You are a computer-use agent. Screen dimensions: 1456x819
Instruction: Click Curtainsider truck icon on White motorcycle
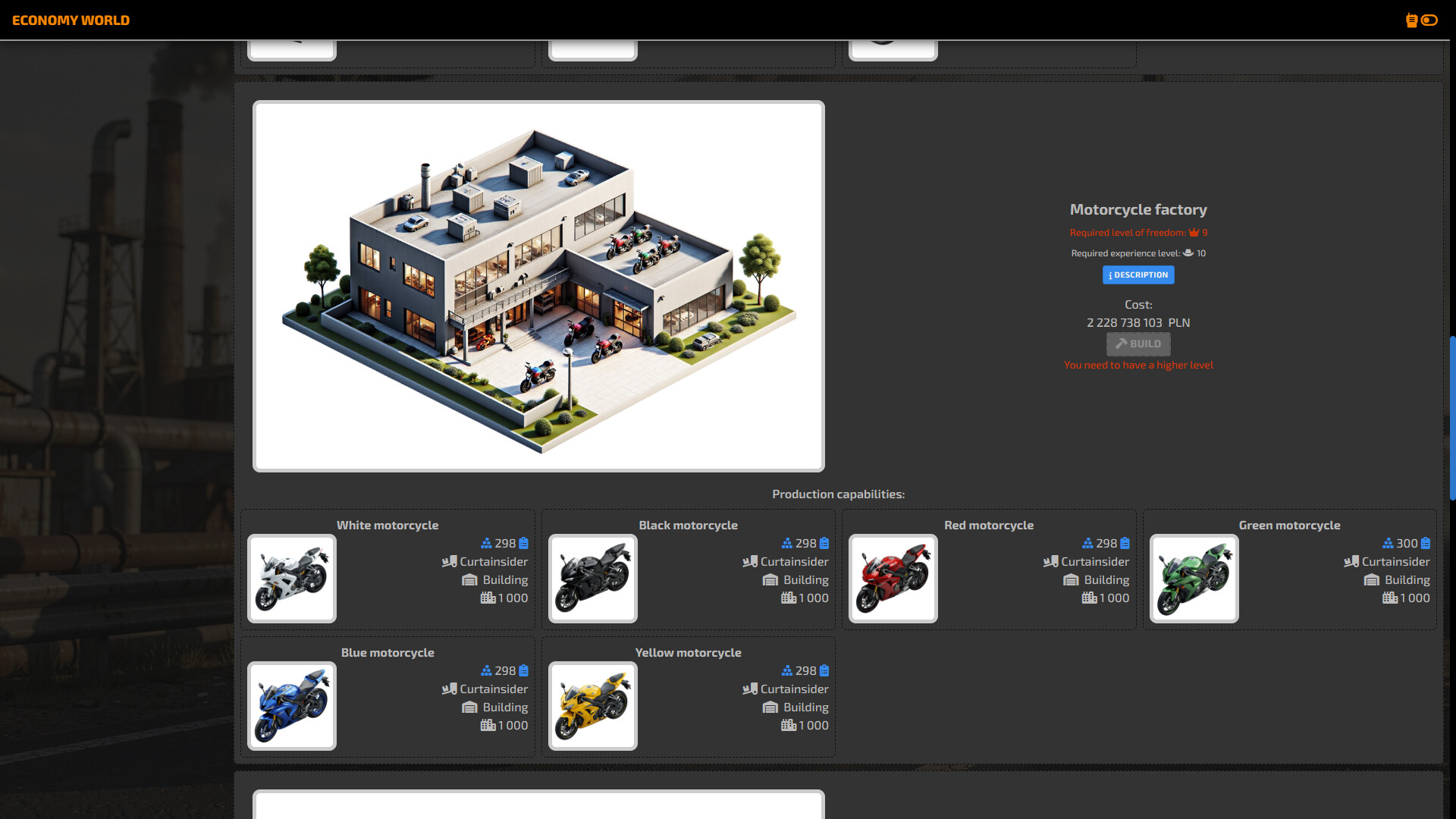click(450, 562)
